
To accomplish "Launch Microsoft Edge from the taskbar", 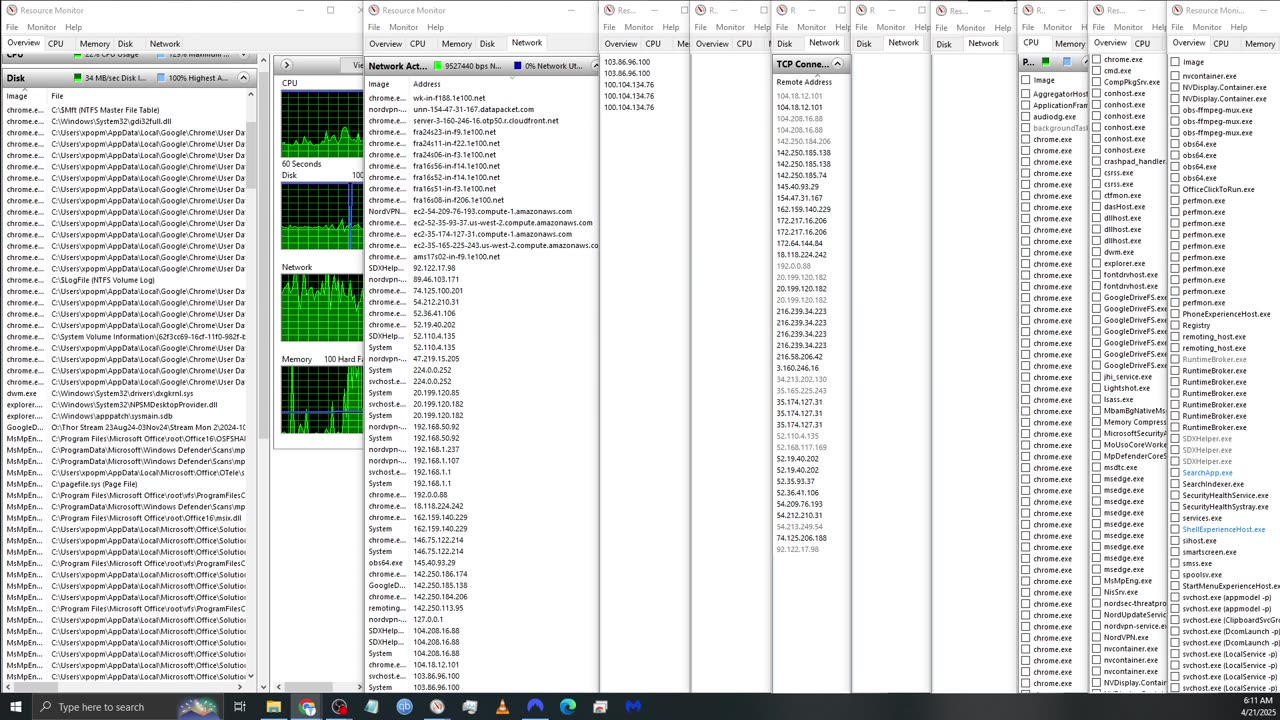I will [x=567, y=707].
